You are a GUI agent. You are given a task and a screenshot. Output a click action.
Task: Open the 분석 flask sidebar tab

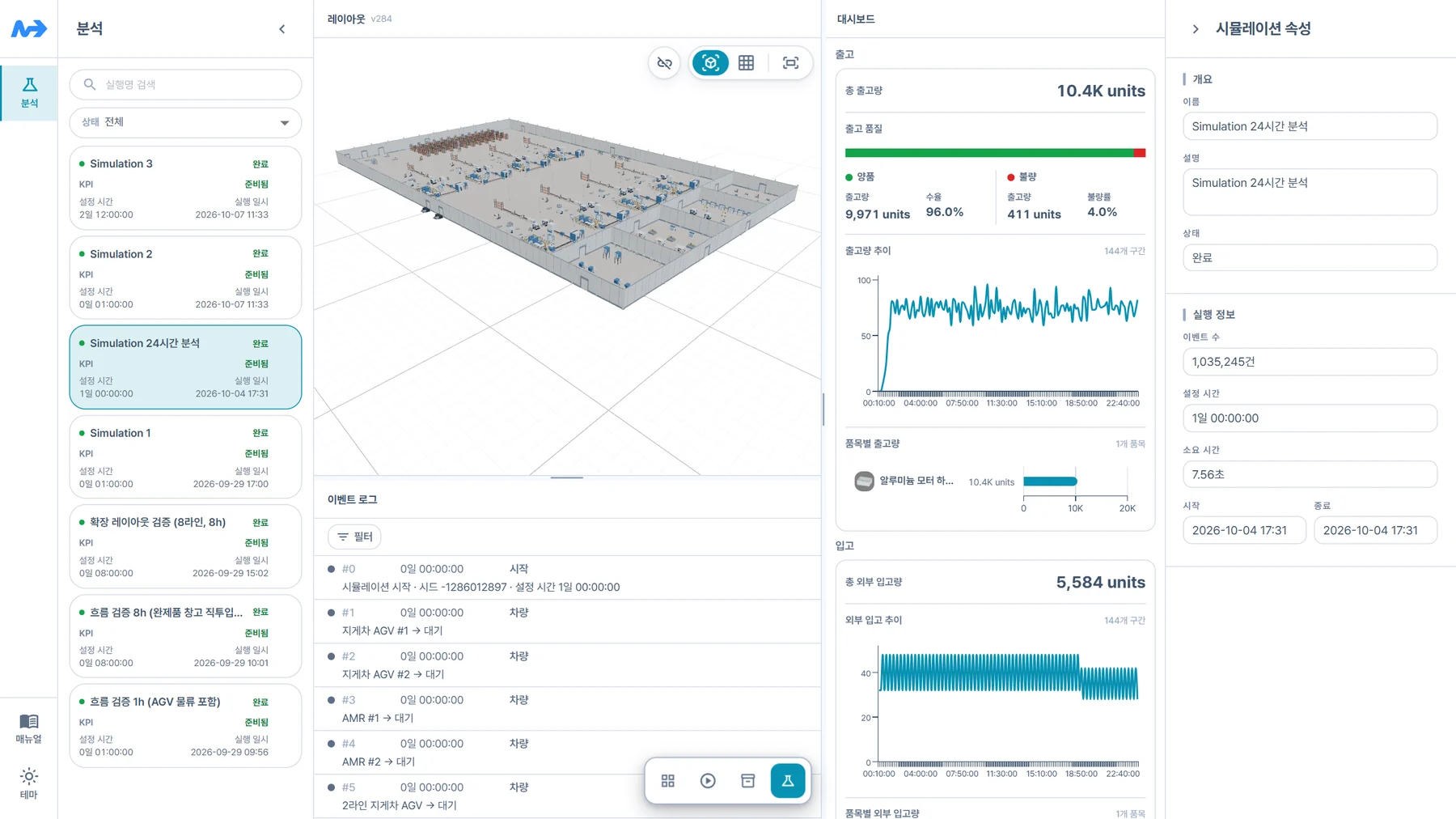click(29, 92)
